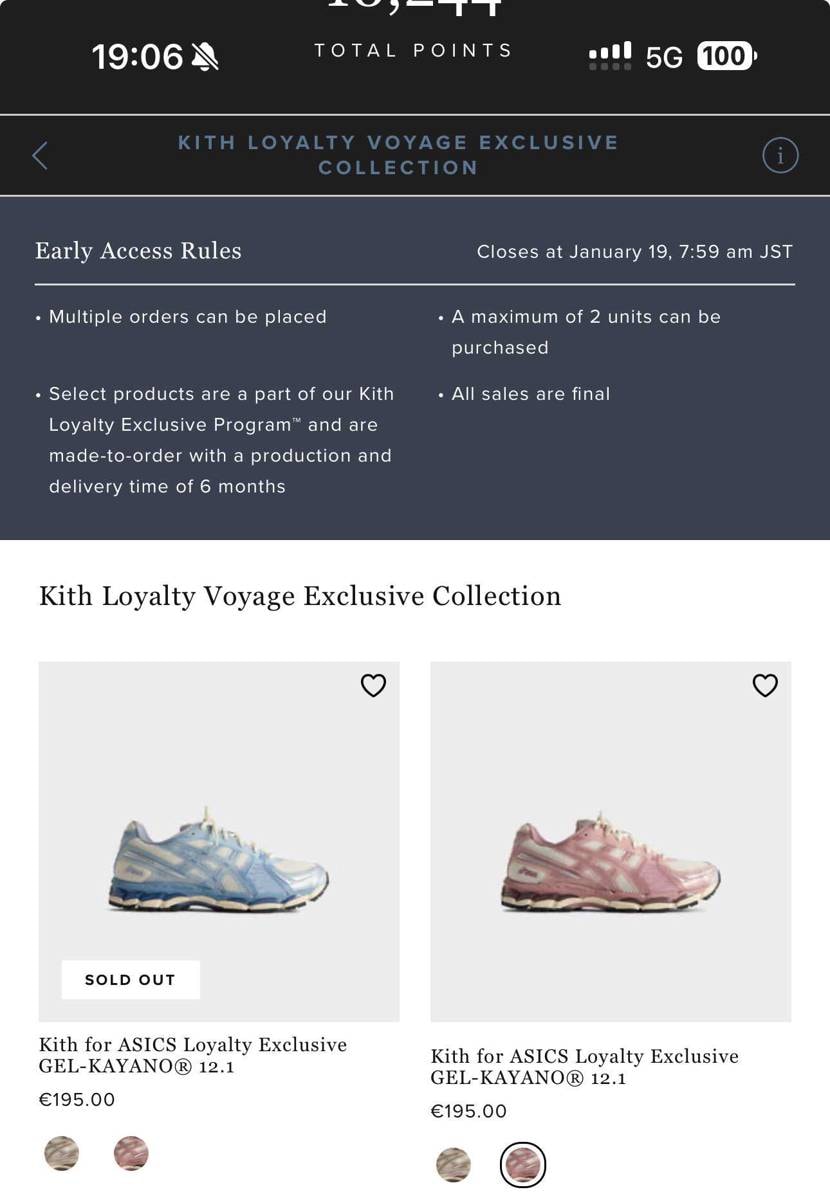
Task: Tap the TOTAL POINTS label
Action: pos(413,50)
